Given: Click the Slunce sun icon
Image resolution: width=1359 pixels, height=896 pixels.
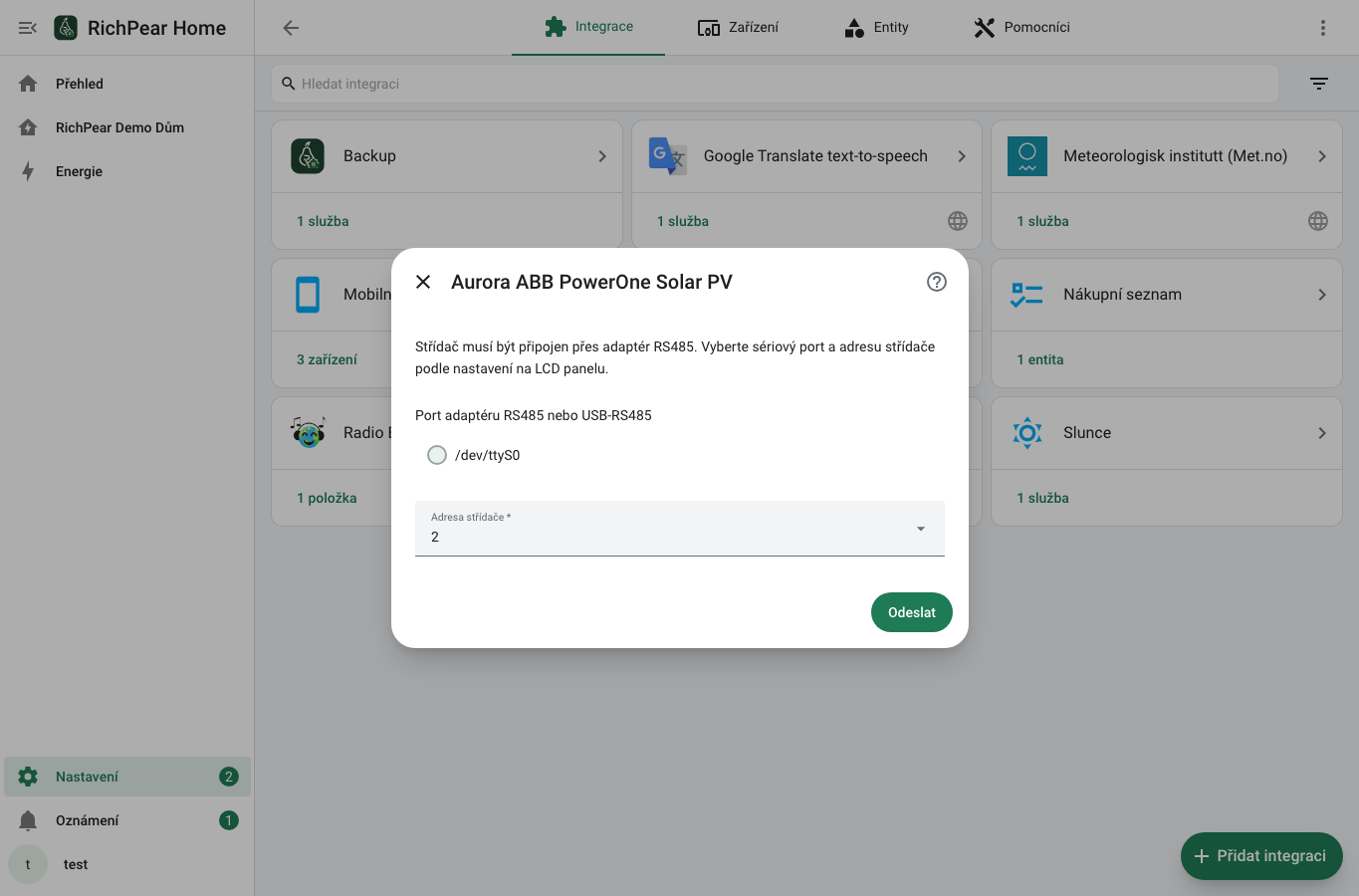Looking at the screenshot, I should point(1027,433).
